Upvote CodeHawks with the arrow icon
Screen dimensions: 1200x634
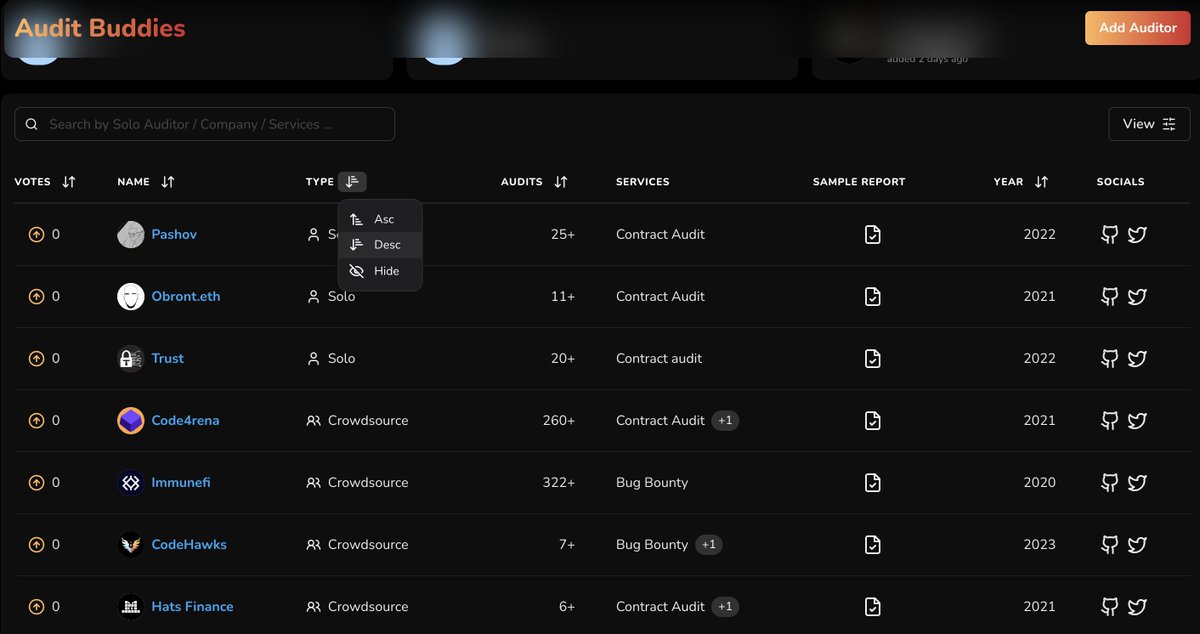pos(36,545)
